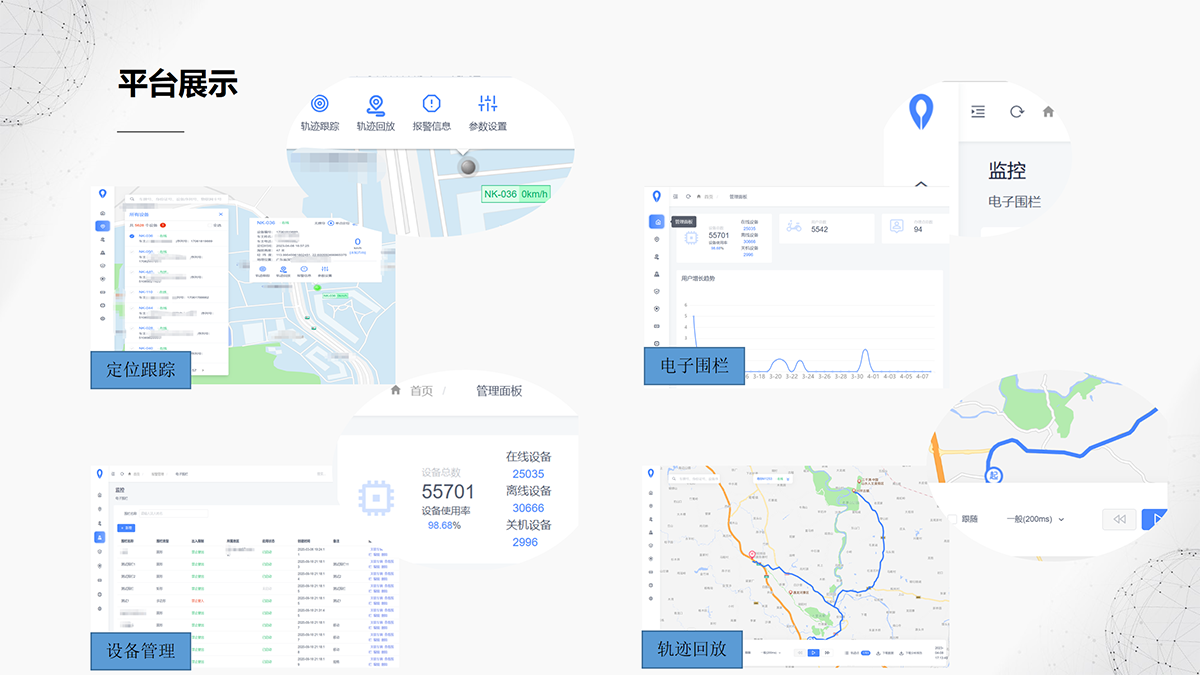Click the blue play button in magnified playback bar
The height and width of the screenshot is (675, 1200).
1154,519
